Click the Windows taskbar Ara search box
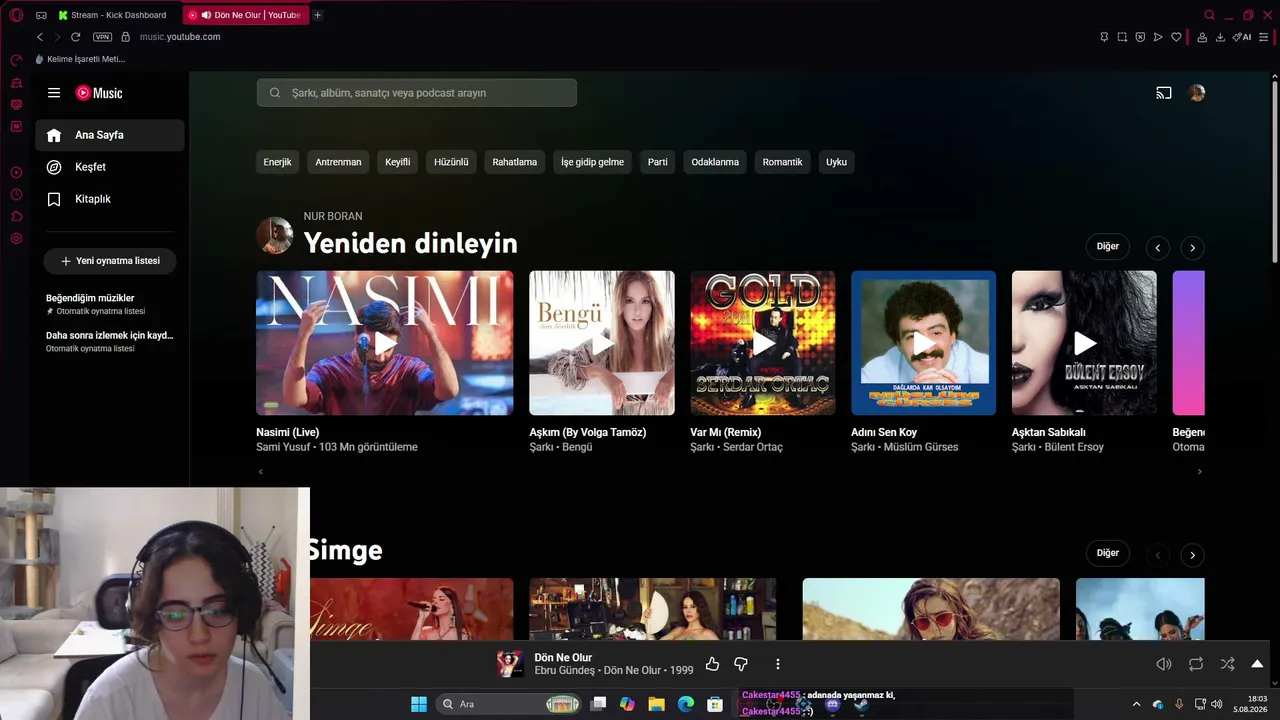 click(x=510, y=704)
